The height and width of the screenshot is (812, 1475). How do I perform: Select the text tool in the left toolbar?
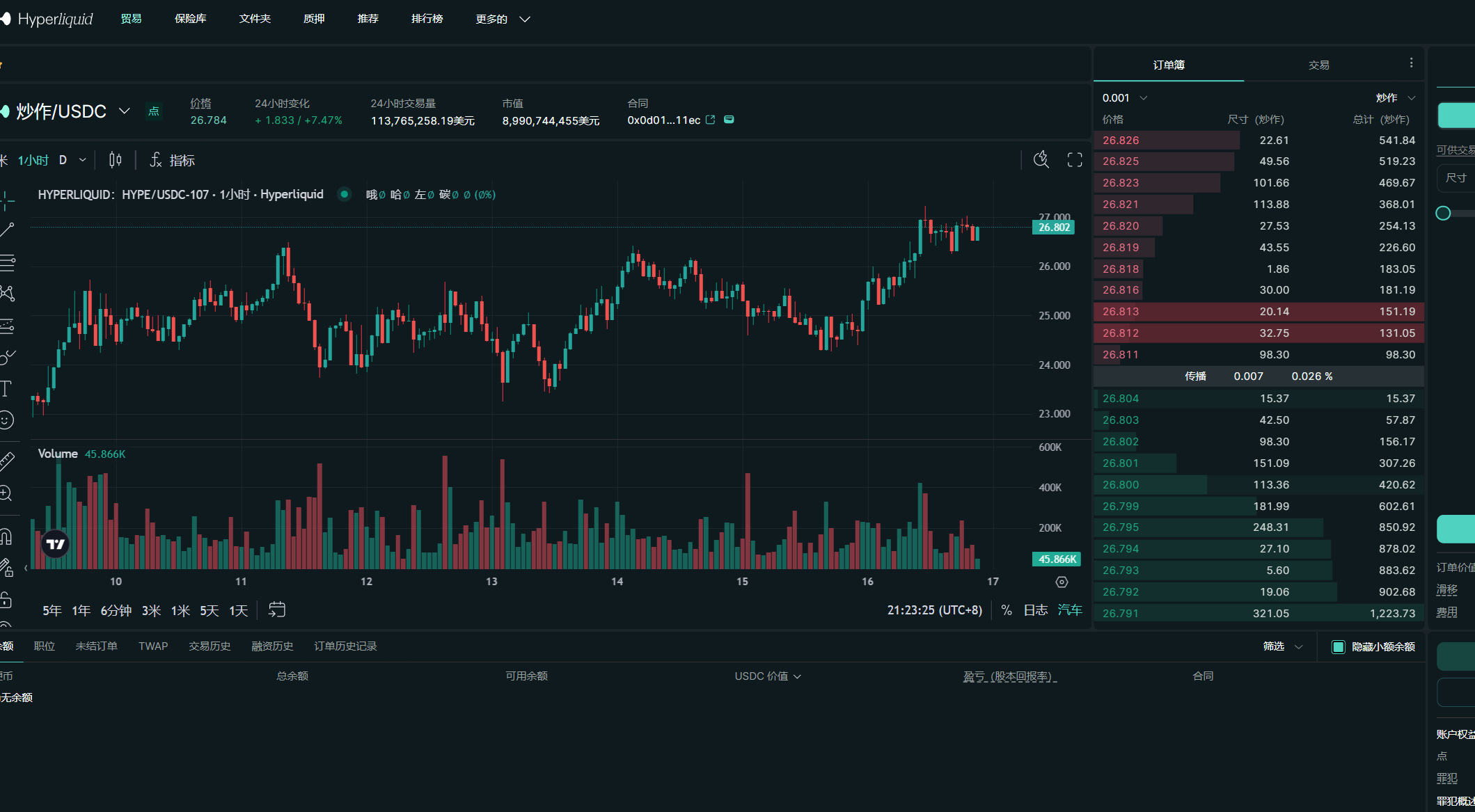(x=6, y=388)
